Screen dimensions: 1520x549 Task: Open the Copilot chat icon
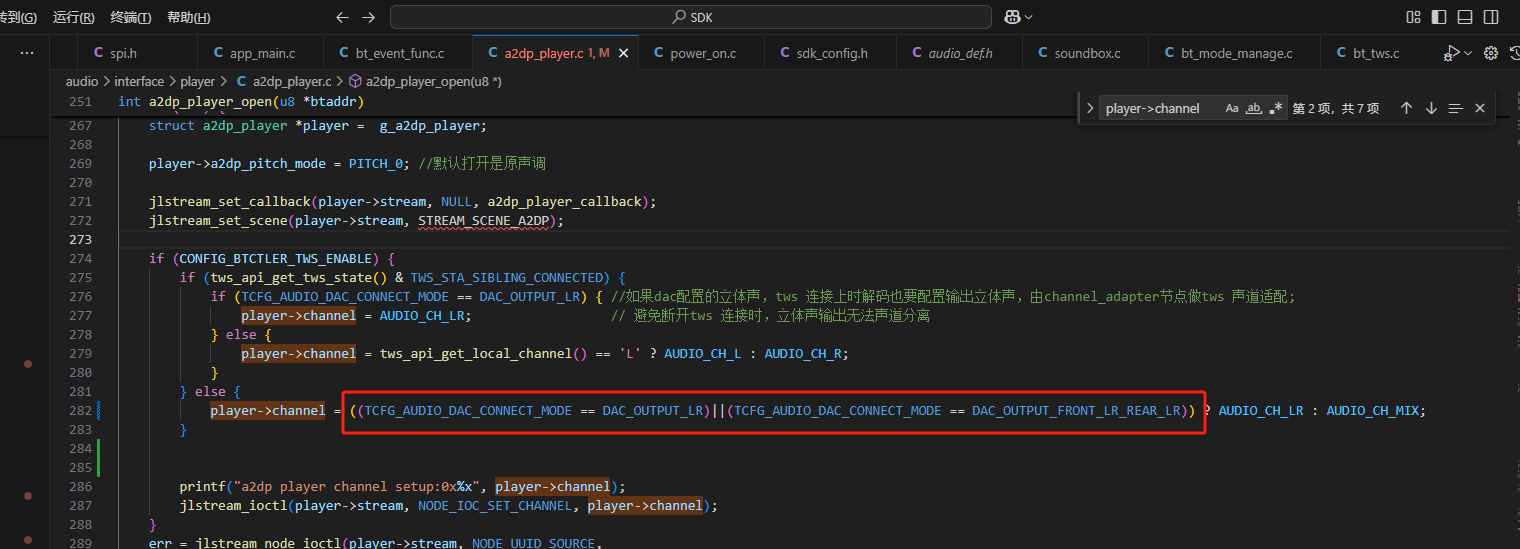1012,17
